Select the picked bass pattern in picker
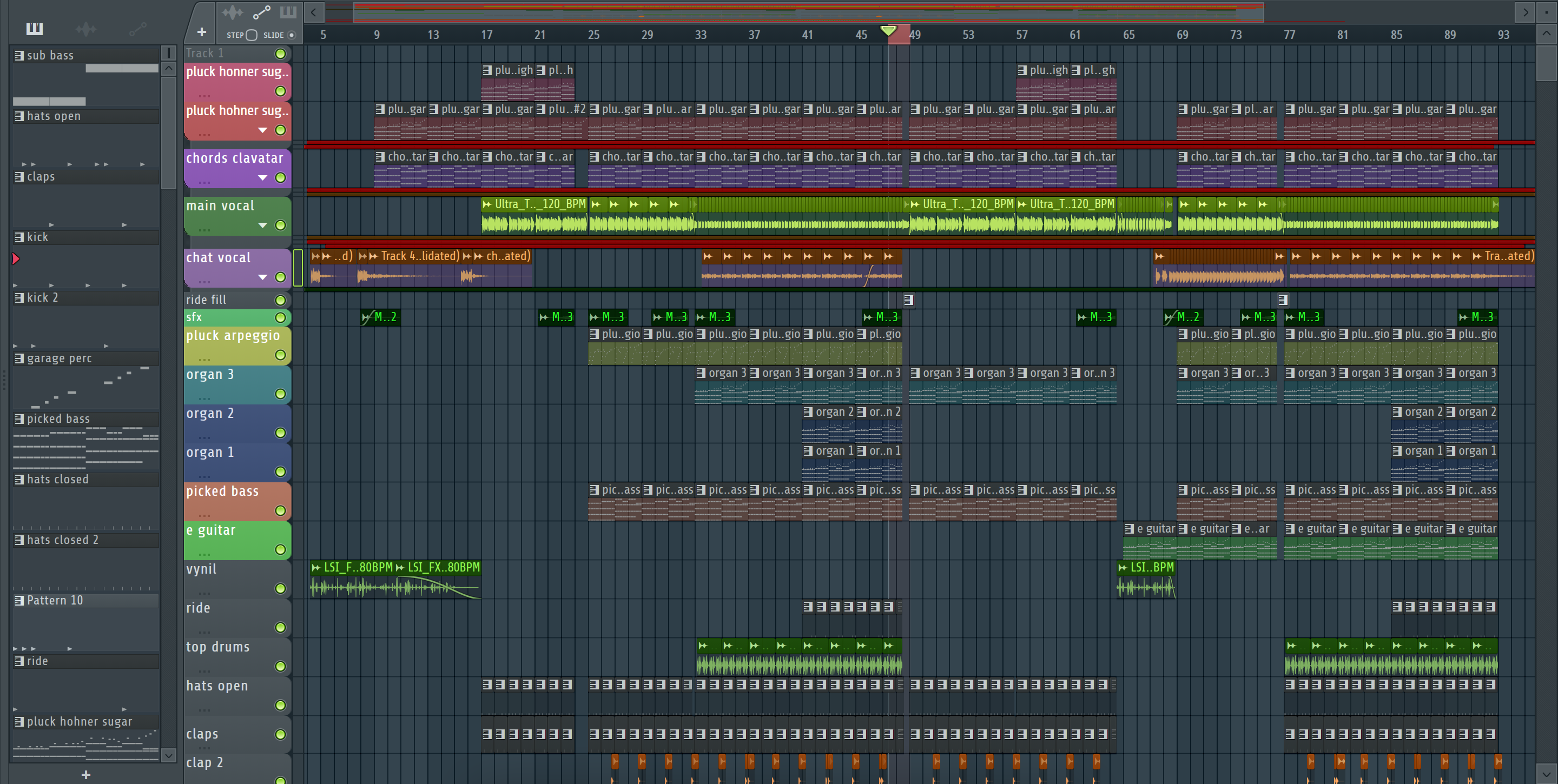 click(58, 419)
